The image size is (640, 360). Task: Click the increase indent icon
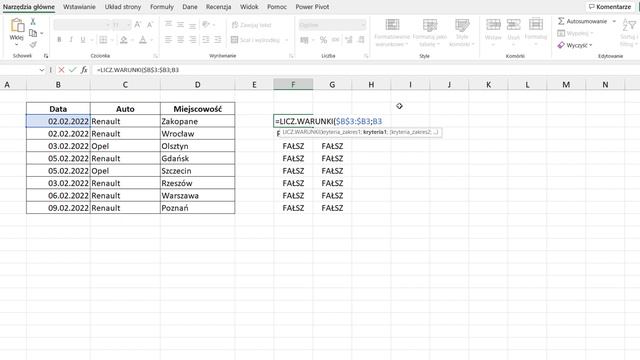[218, 40]
